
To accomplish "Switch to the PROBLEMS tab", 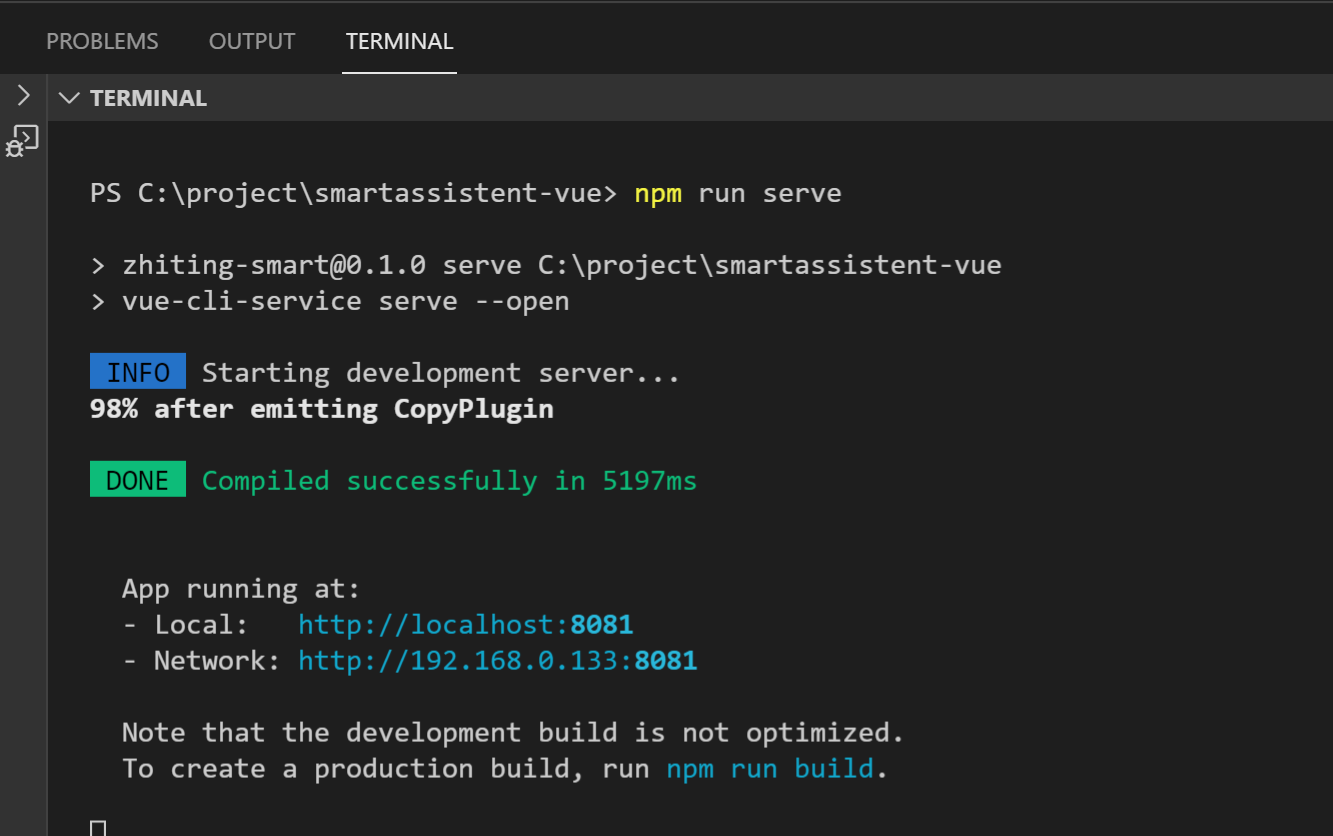I will click(102, 42).
